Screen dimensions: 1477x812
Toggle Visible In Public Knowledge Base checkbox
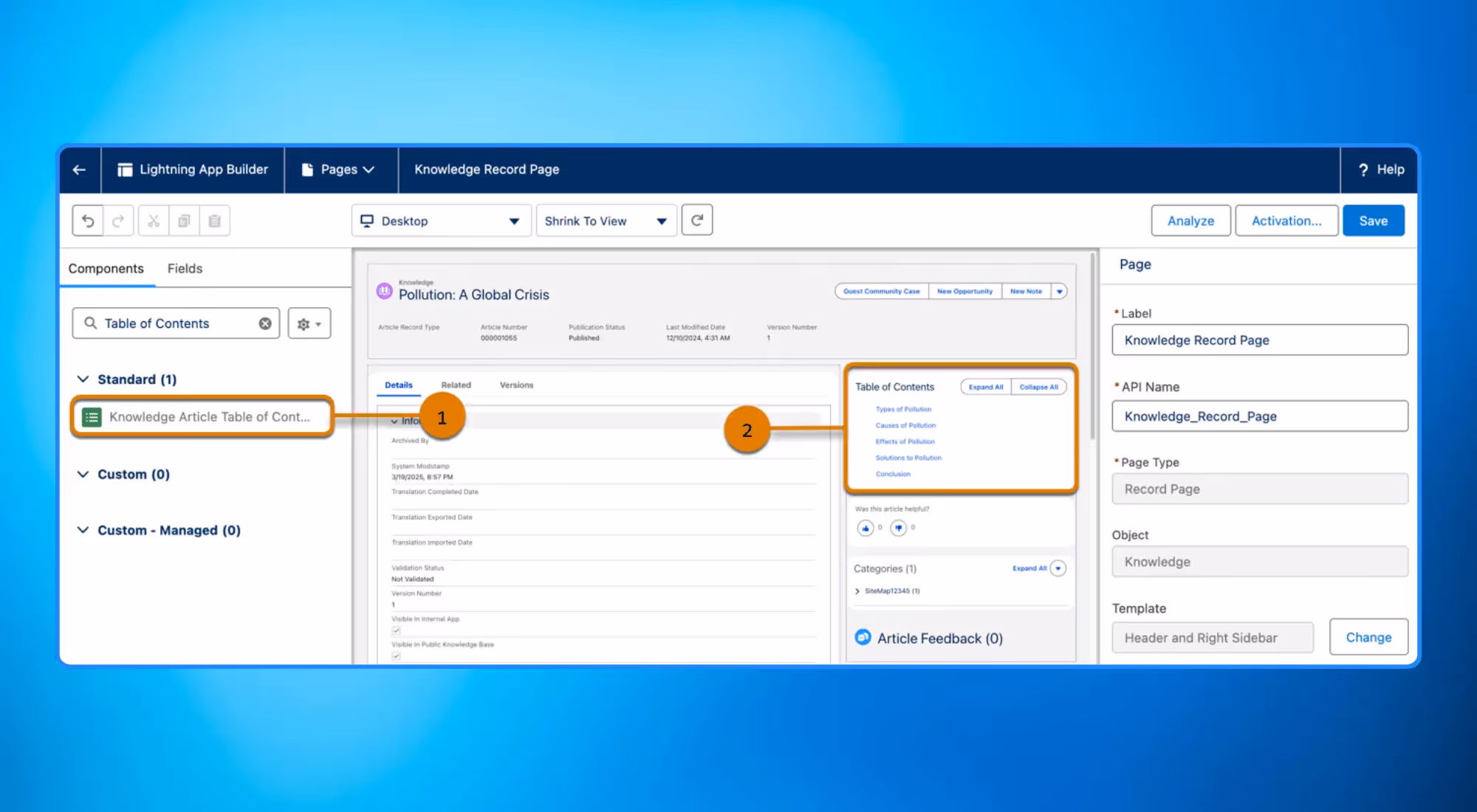[x=397, y=656]
